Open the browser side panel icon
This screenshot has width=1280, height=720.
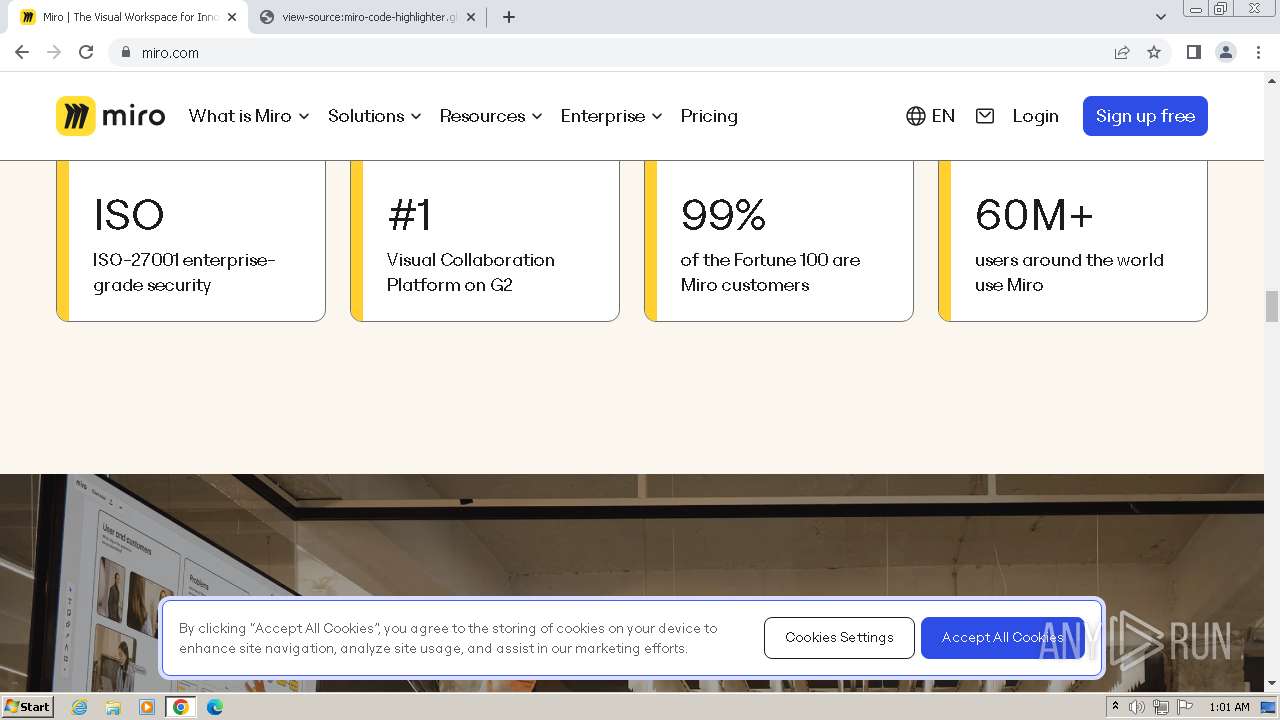[x=1194, y=52]
